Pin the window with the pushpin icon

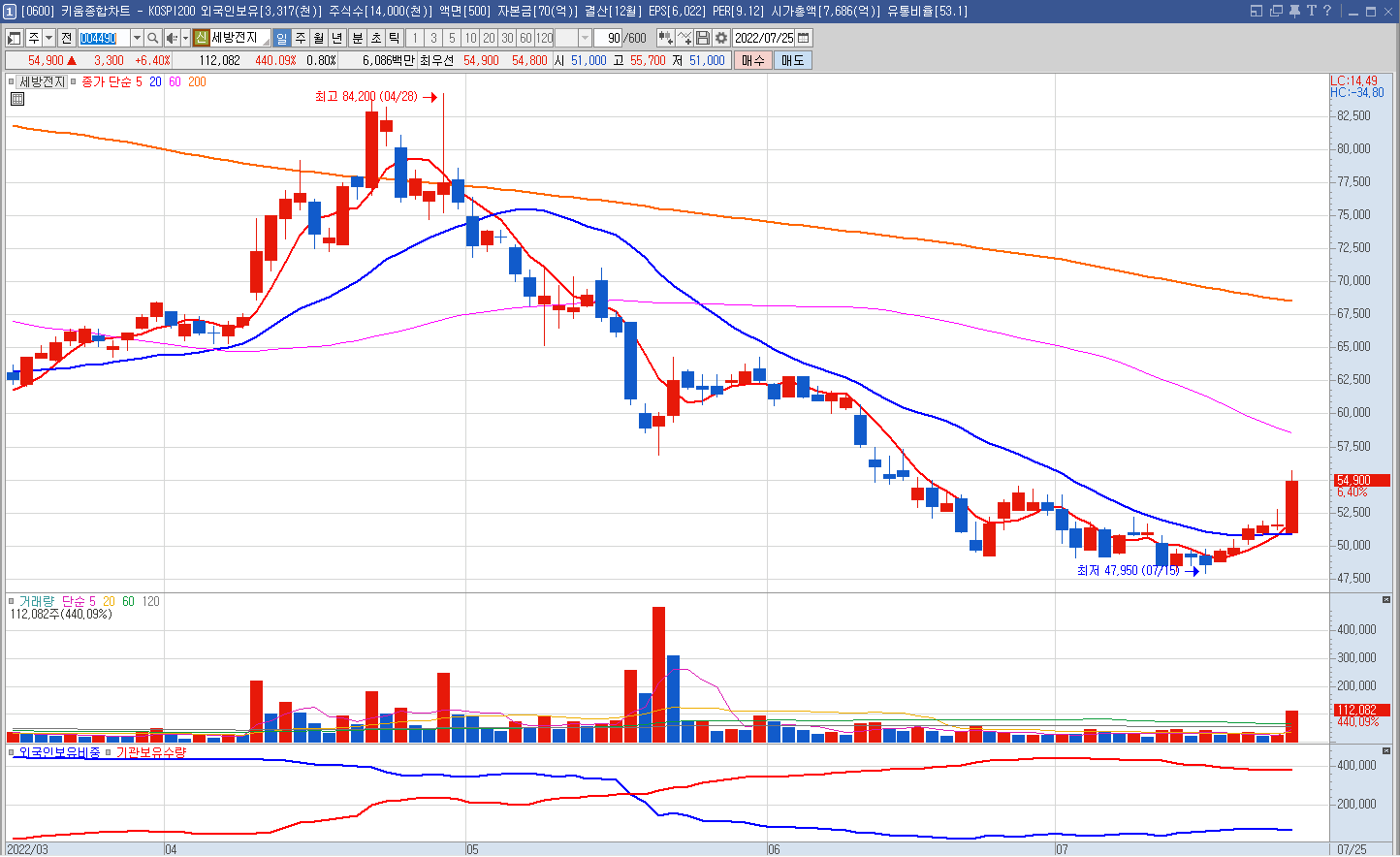click(1293, 11)
